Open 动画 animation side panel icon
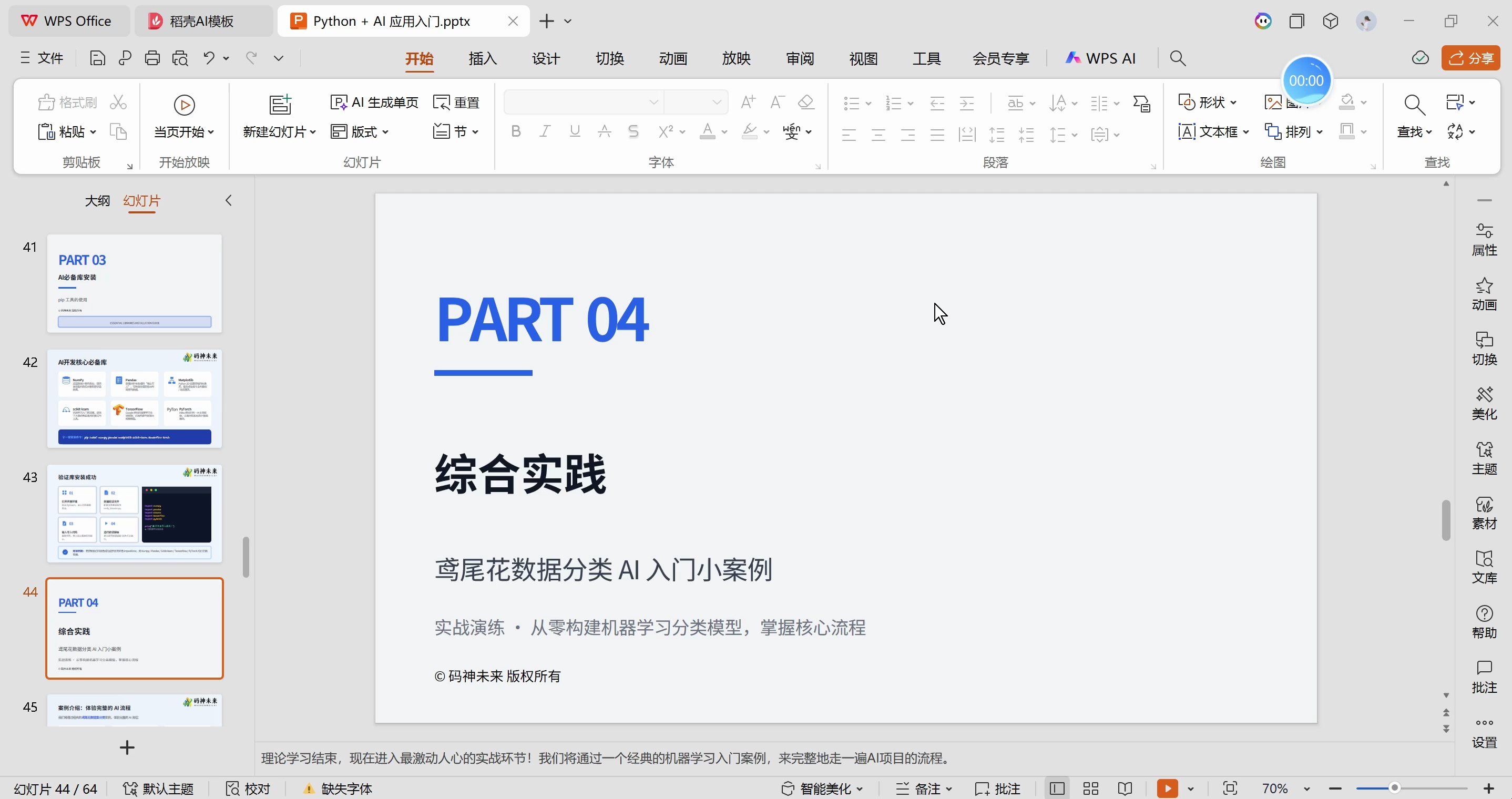The image size is (1512, 799). point(1485,295)
